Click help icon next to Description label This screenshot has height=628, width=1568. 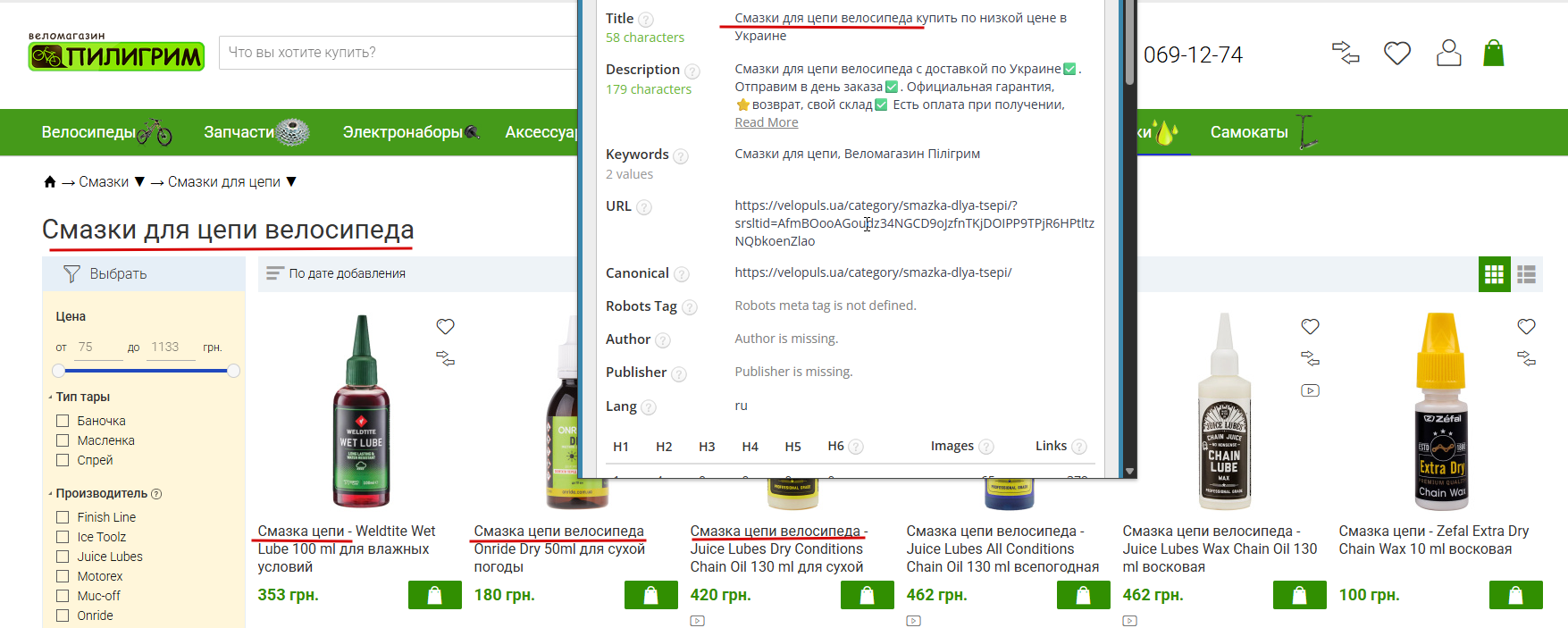click(692, 71)
